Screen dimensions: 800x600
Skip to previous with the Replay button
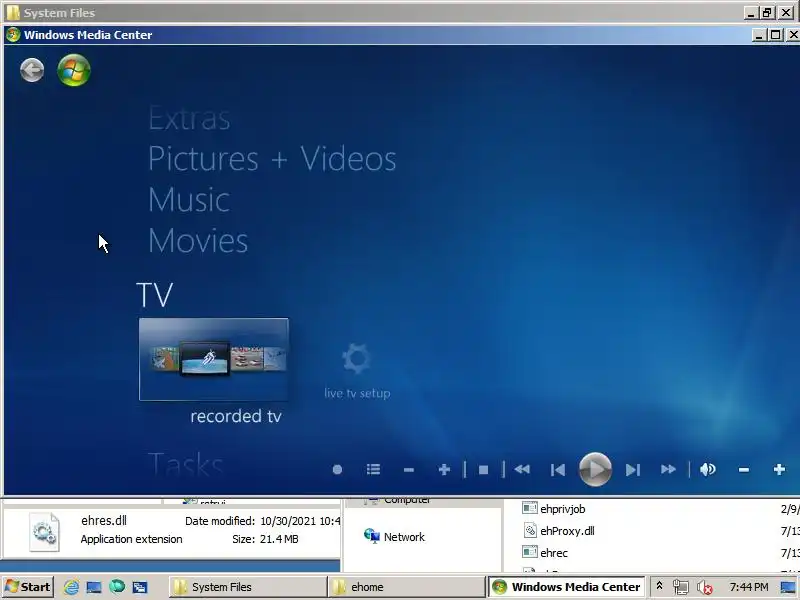558,470
